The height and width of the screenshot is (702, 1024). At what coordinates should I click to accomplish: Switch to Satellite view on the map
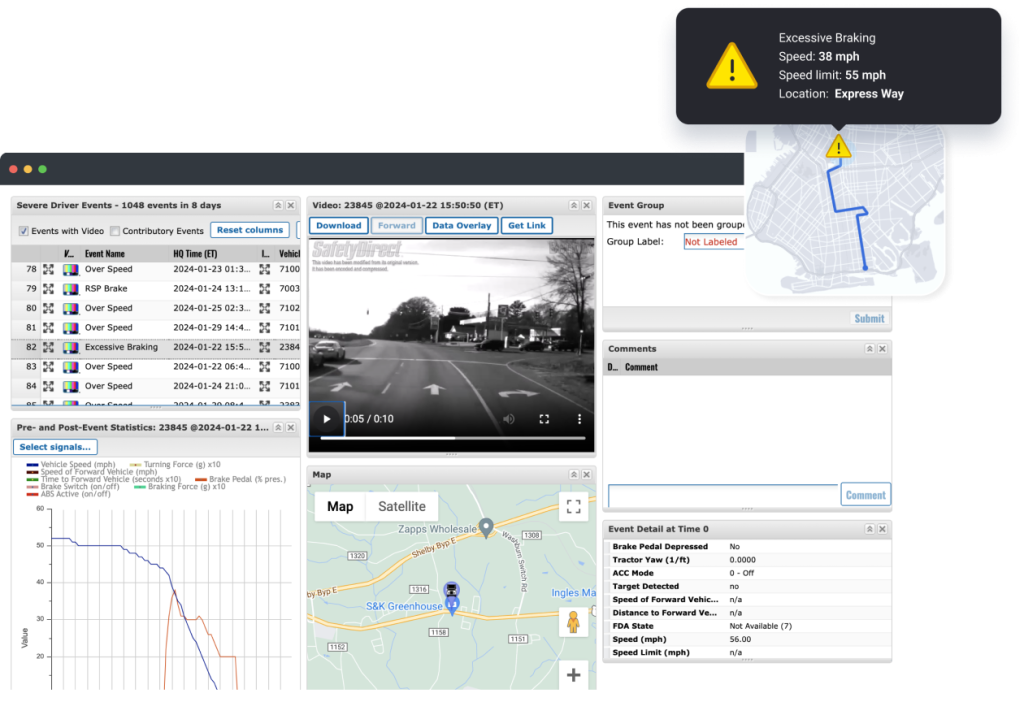click(x=401, y=506)
